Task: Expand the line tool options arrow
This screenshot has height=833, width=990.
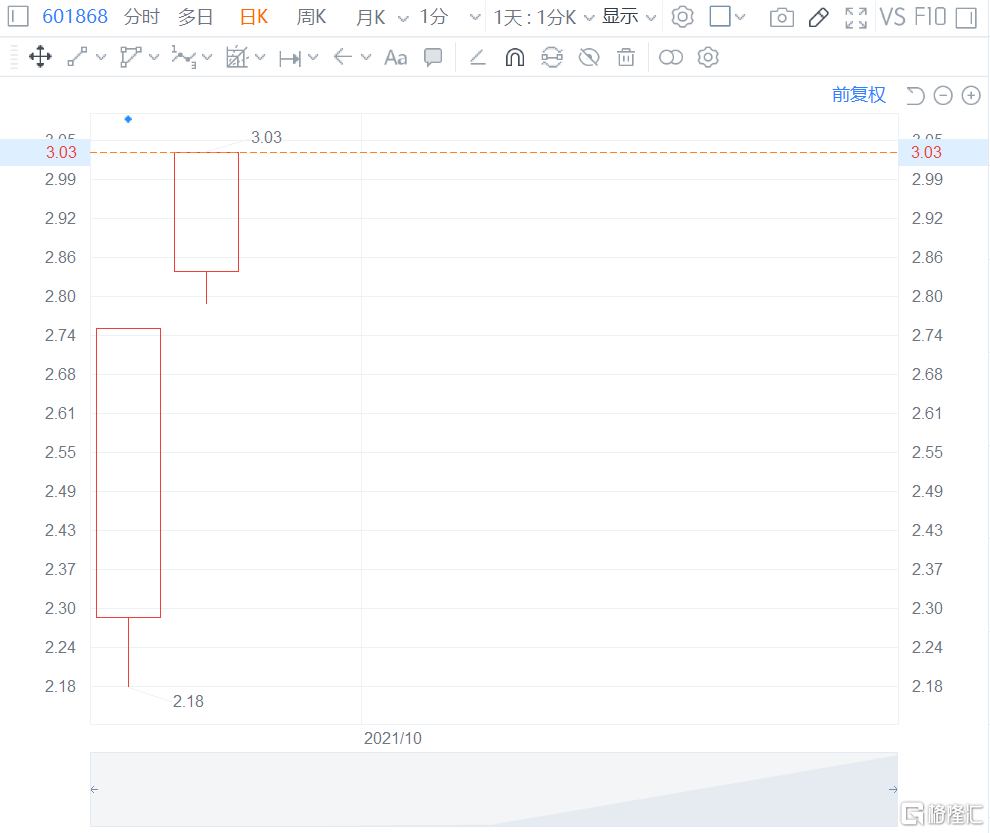Action: point(101,57)
